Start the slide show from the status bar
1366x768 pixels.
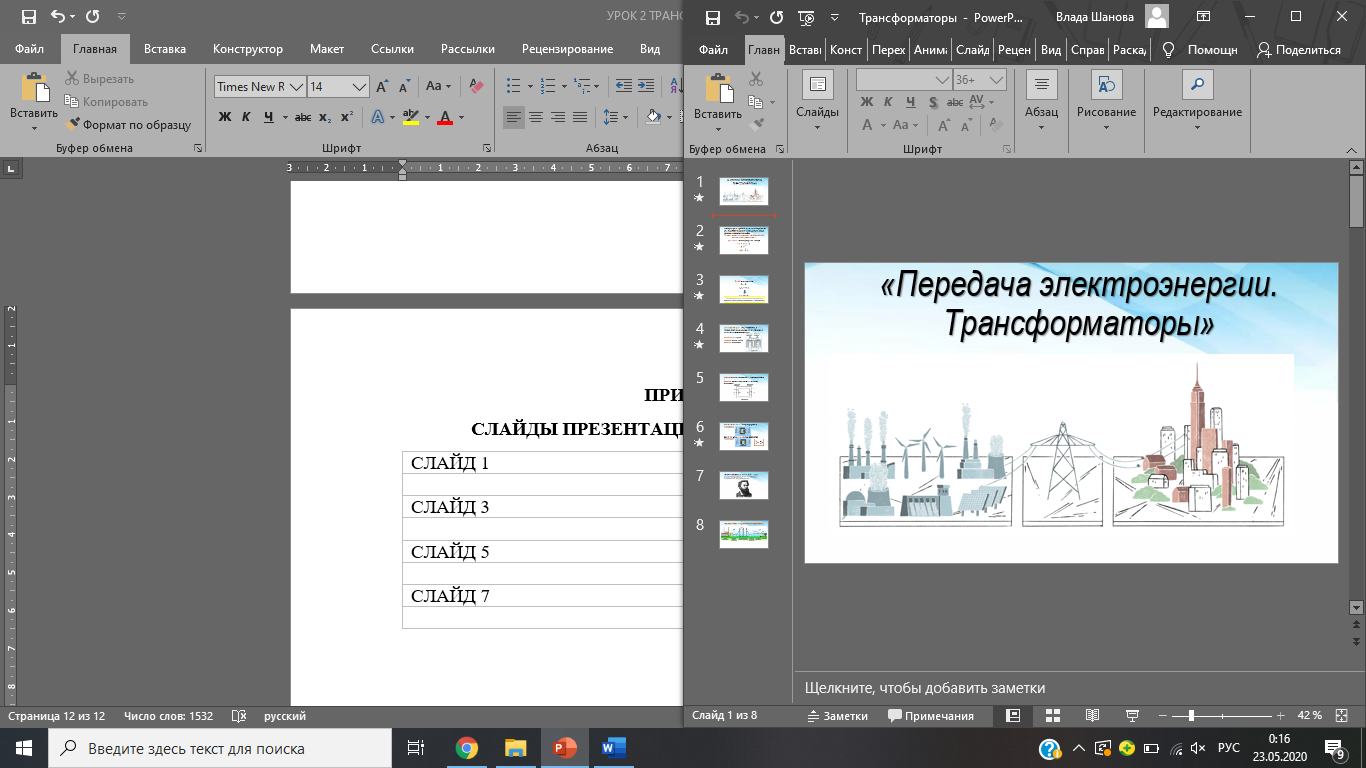click(1132, 716)
